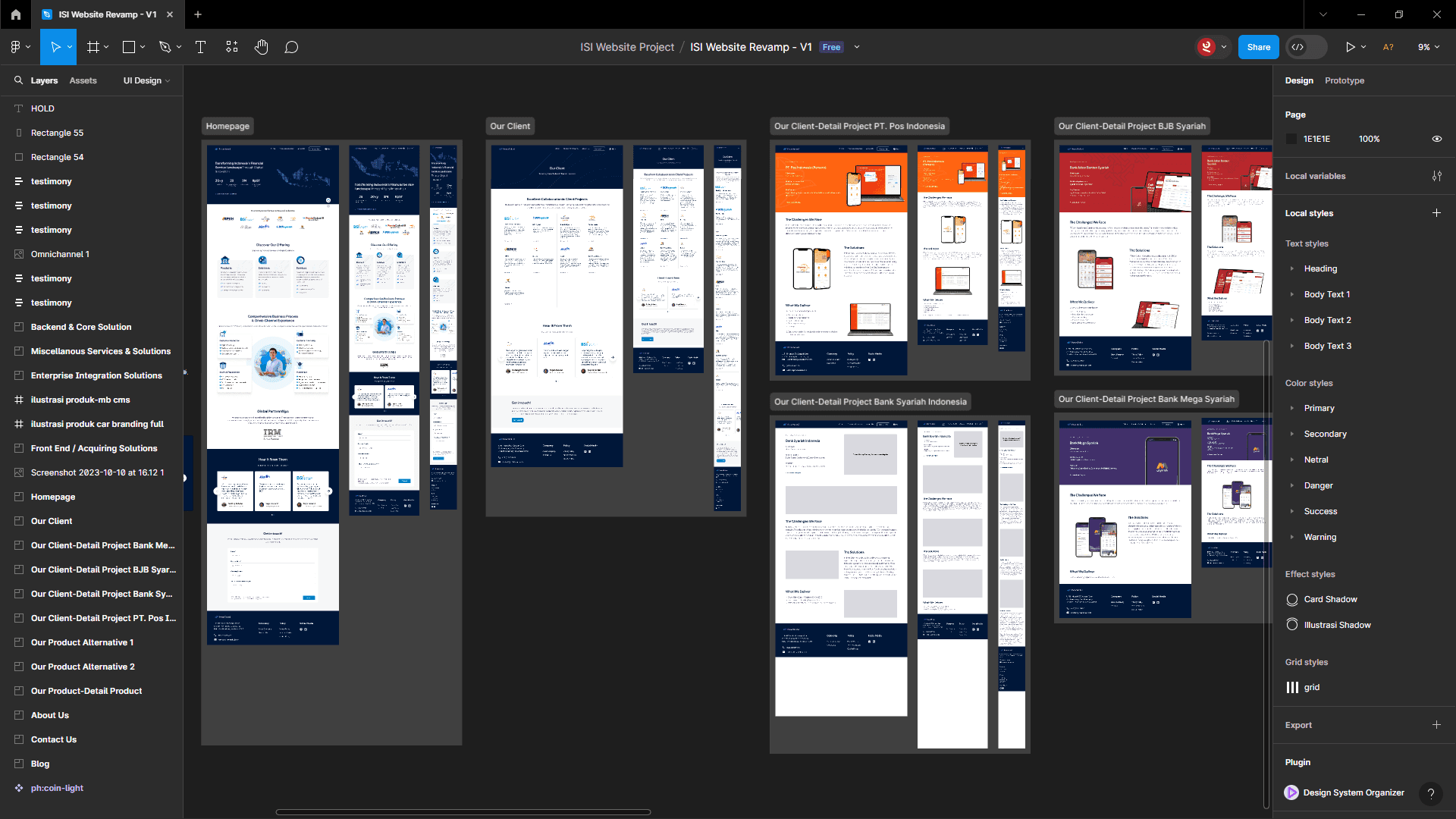
Task: Expand the Heading text style group
Action: pos(1292,268)
